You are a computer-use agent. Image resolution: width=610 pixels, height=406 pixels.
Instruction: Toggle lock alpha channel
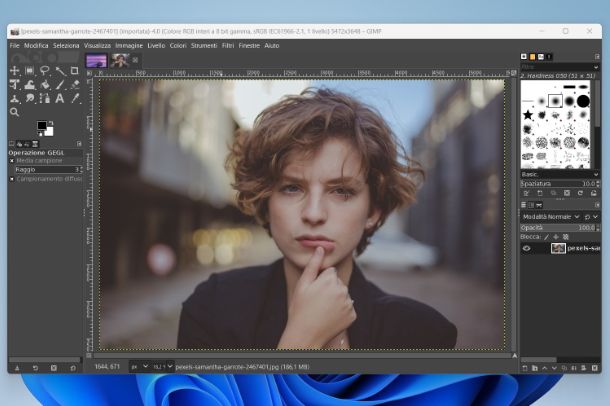click(x=566, y=237)
